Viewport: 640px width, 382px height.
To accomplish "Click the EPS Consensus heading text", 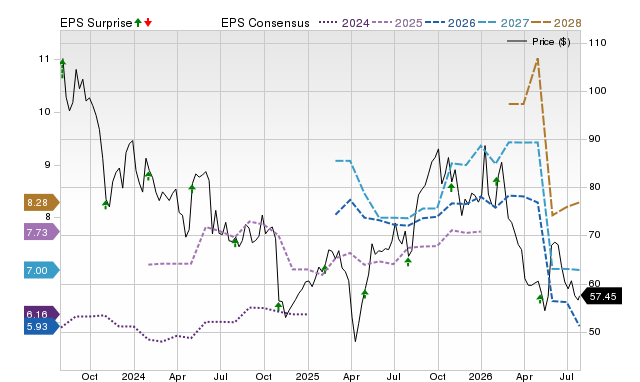I will pyautogui.click(x=265, y=23).
